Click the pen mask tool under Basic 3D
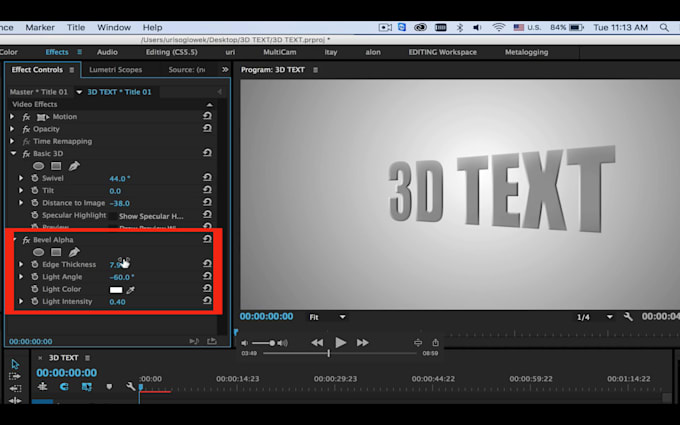680x425 pixels. point(74,166)
